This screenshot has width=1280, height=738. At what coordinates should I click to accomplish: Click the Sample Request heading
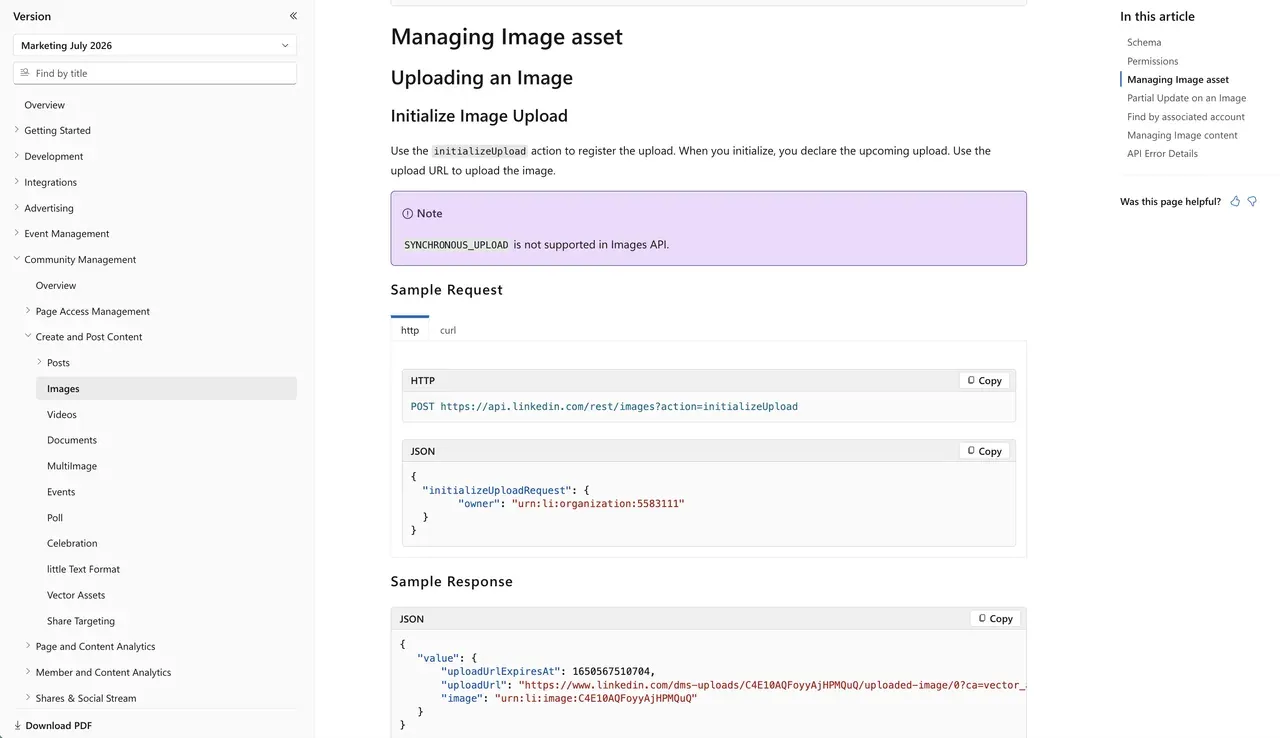click(x=447, y=290)
